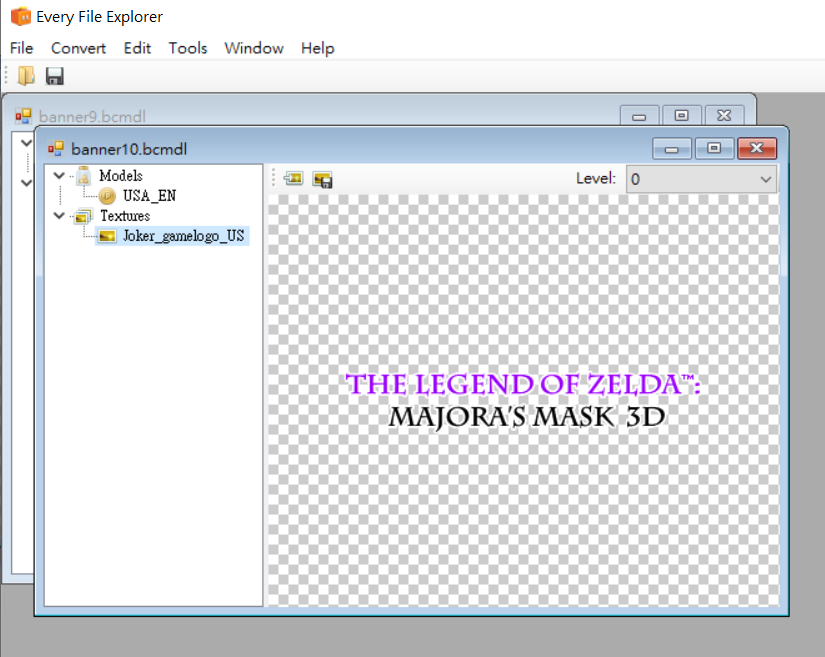Select the Textures tree node label
This screenshot has width=825, height=657.
125,216
